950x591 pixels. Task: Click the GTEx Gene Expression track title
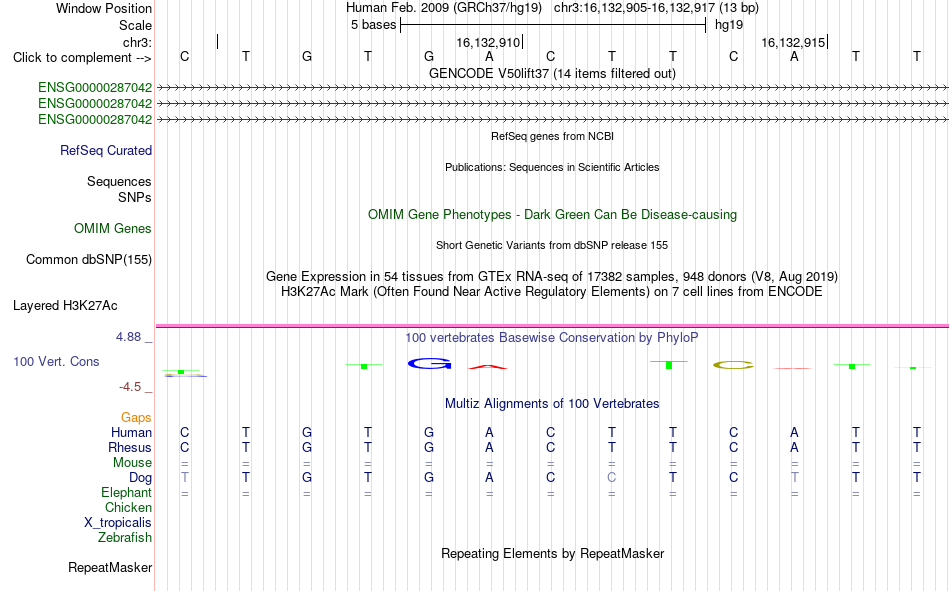tap(552, 276)
